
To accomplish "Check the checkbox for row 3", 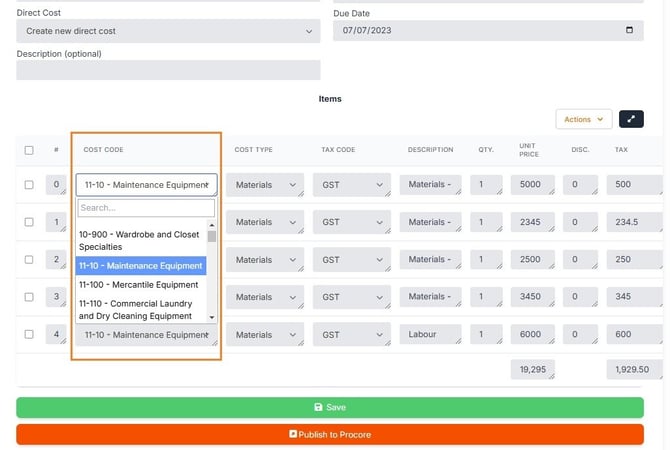I will (29, 297).
